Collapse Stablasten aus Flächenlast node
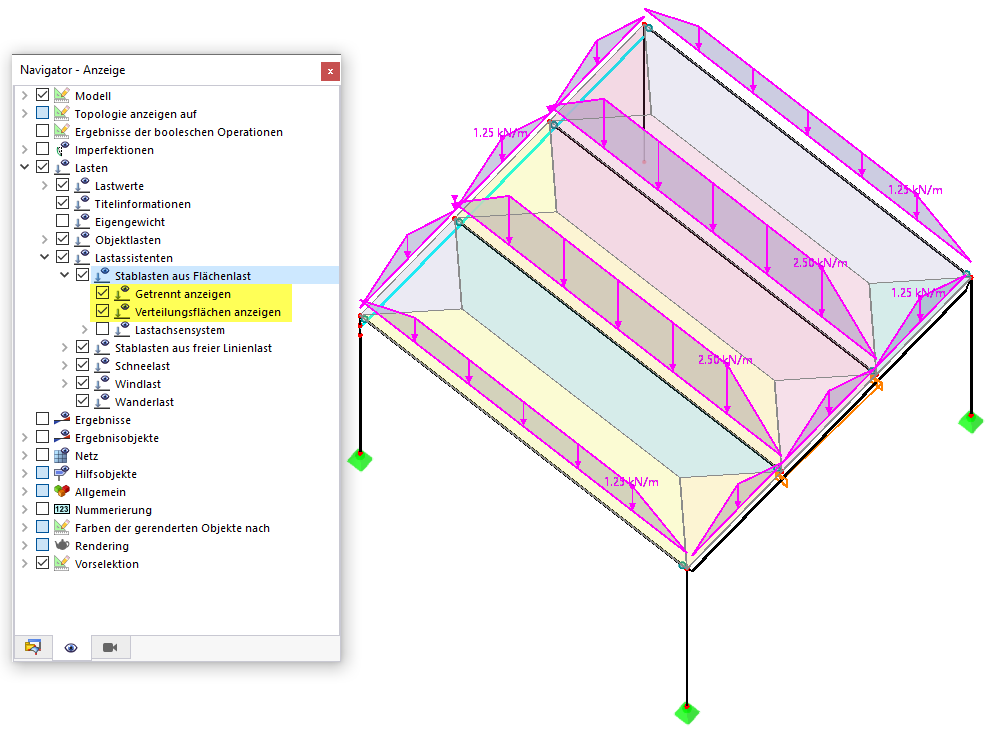989x734 pixels. [64, 275]
